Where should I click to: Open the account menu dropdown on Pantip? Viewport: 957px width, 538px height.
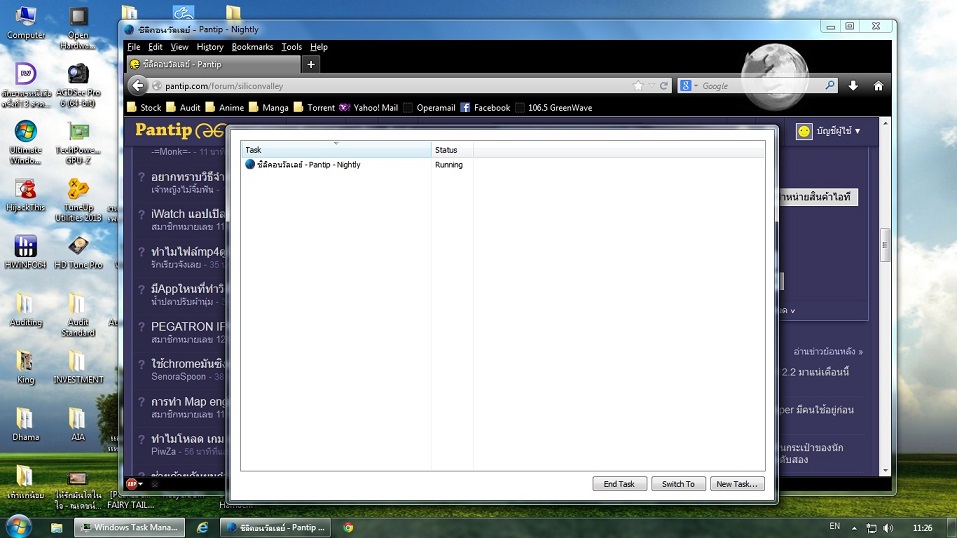[x=829, y=131]
